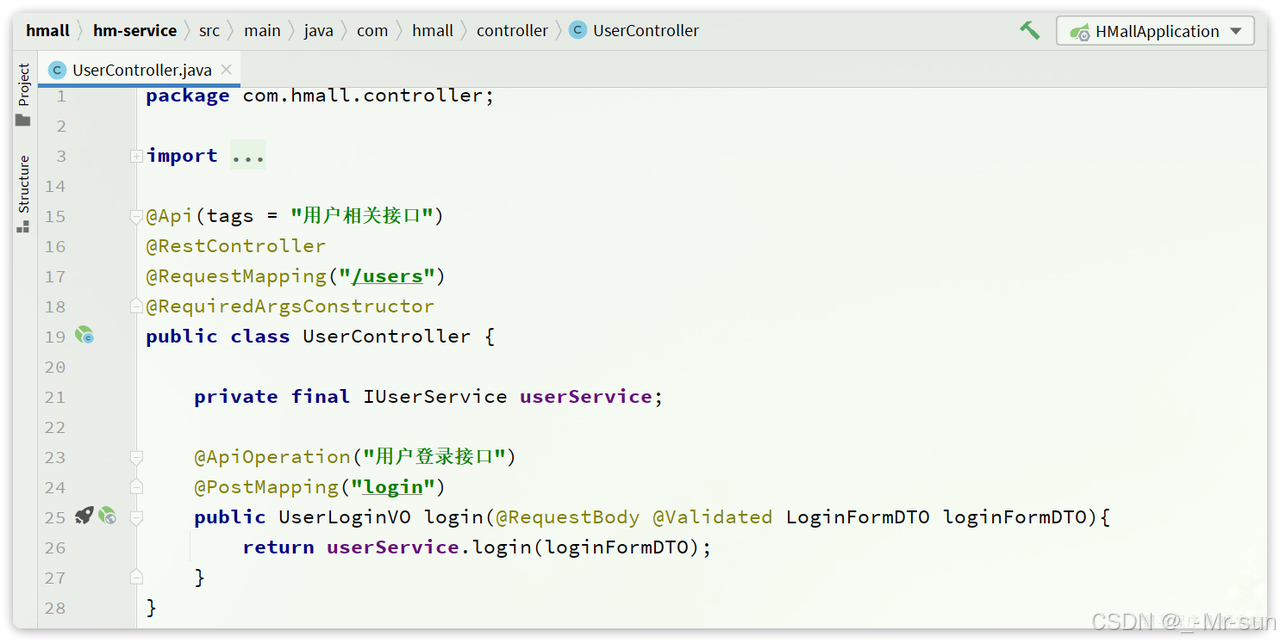Image resolution: width=1280 pixels, height=643 pixels.
Task: Click the Structure tool window icon
Action: [x=23, y=227]
